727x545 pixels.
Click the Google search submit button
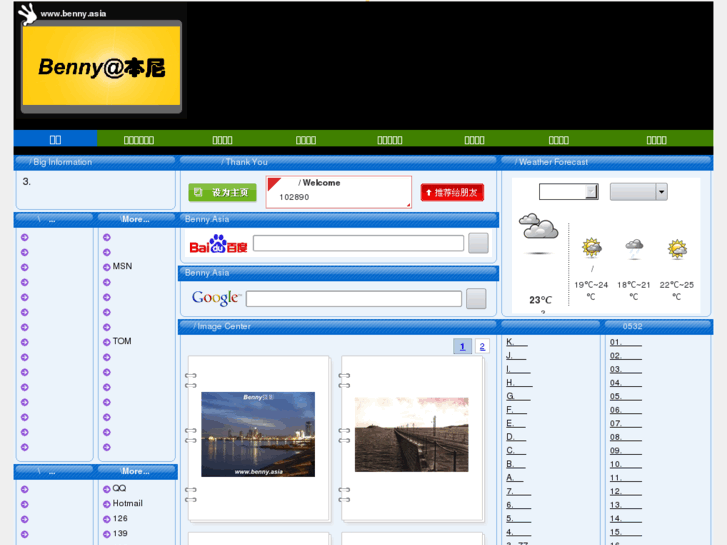pyautogui.click(x=476, y=298)
